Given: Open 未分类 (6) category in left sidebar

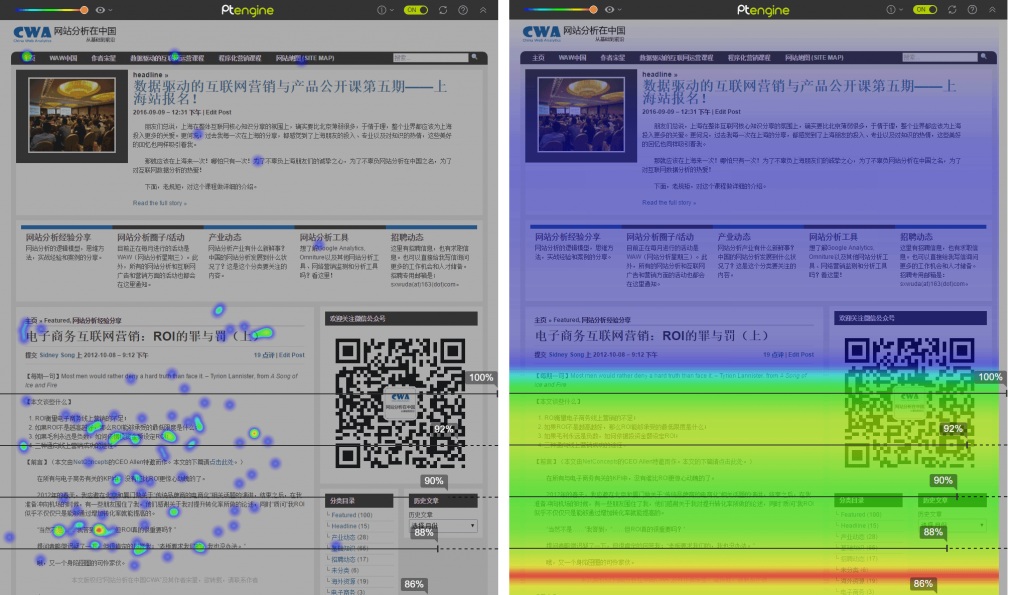Looking at the screenshot, I should pyautogui.click(x=345, y=570).
